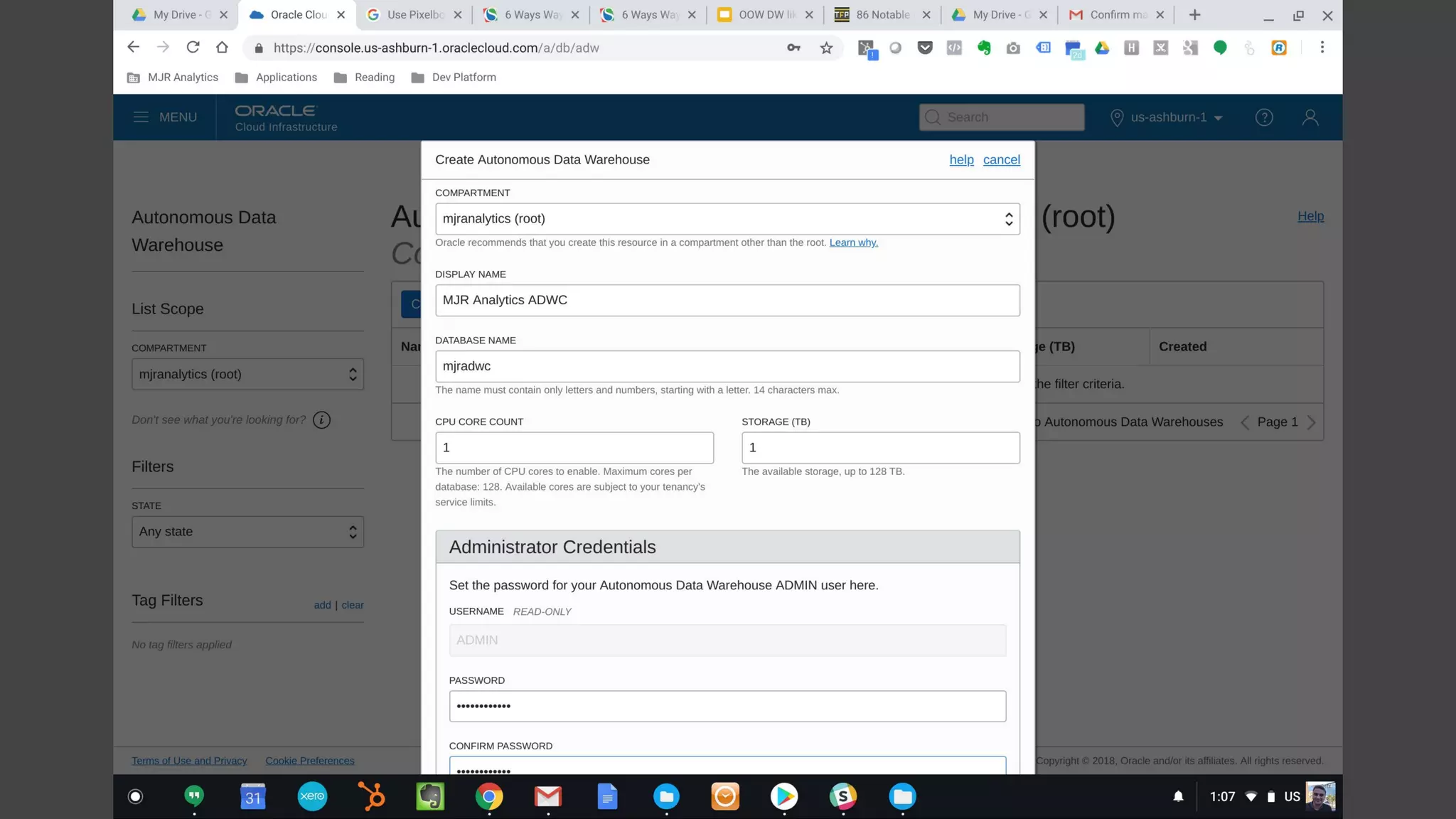
Task: Click add link under Tag Filters
Action: [x=322, y=605]
